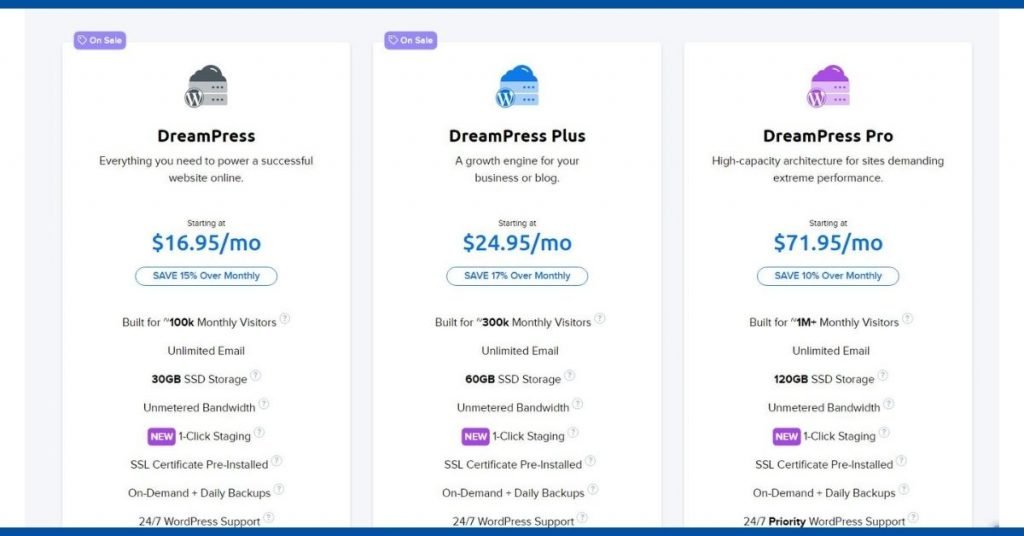Screen dimensions: 1024x536
Task: Open help icon beside 300k Monthly Visitors
Action: point(600,319)
